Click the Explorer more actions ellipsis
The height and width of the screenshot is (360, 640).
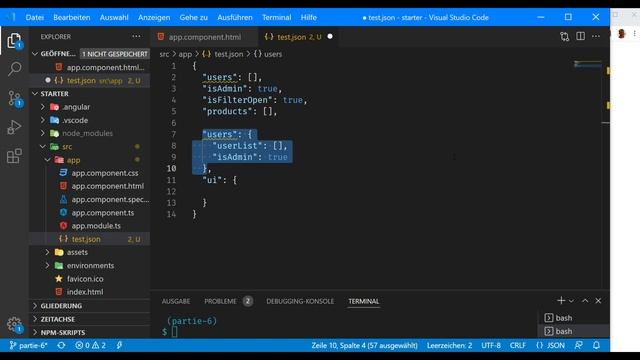click(136, 37)
